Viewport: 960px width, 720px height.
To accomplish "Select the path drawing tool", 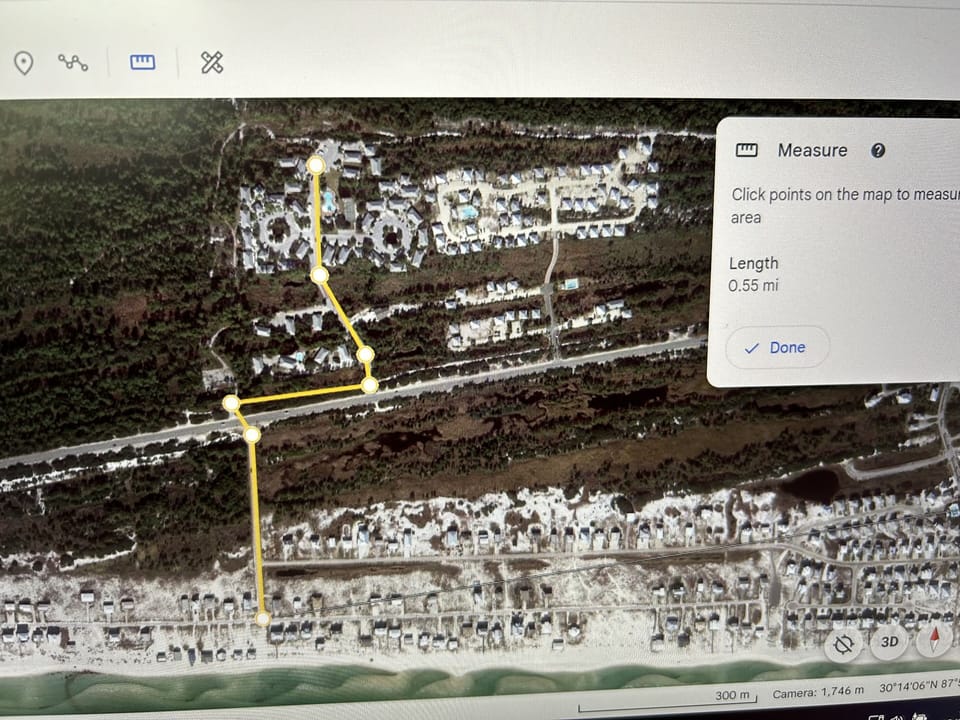I will 75,62.
